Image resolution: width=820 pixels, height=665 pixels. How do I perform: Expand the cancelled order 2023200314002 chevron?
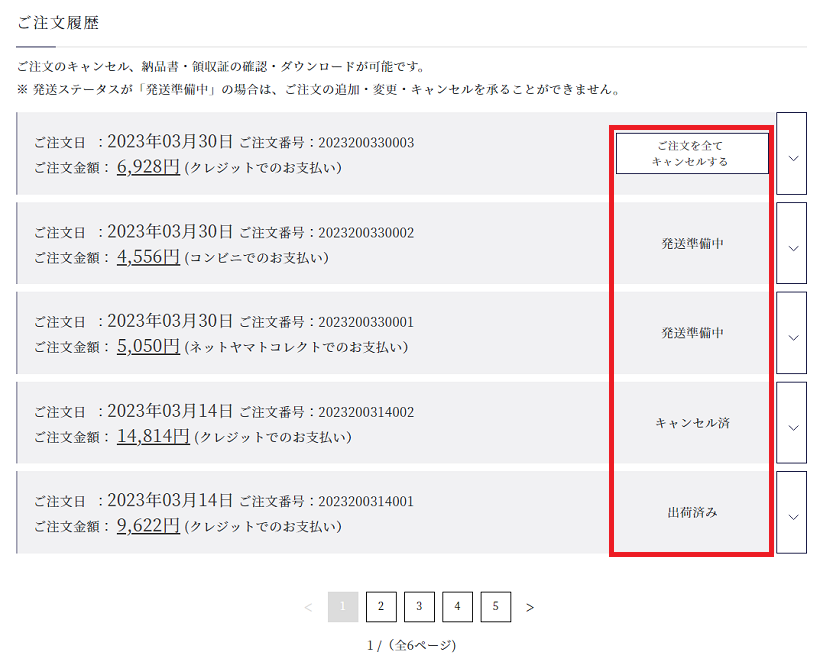tap(791, 423)
